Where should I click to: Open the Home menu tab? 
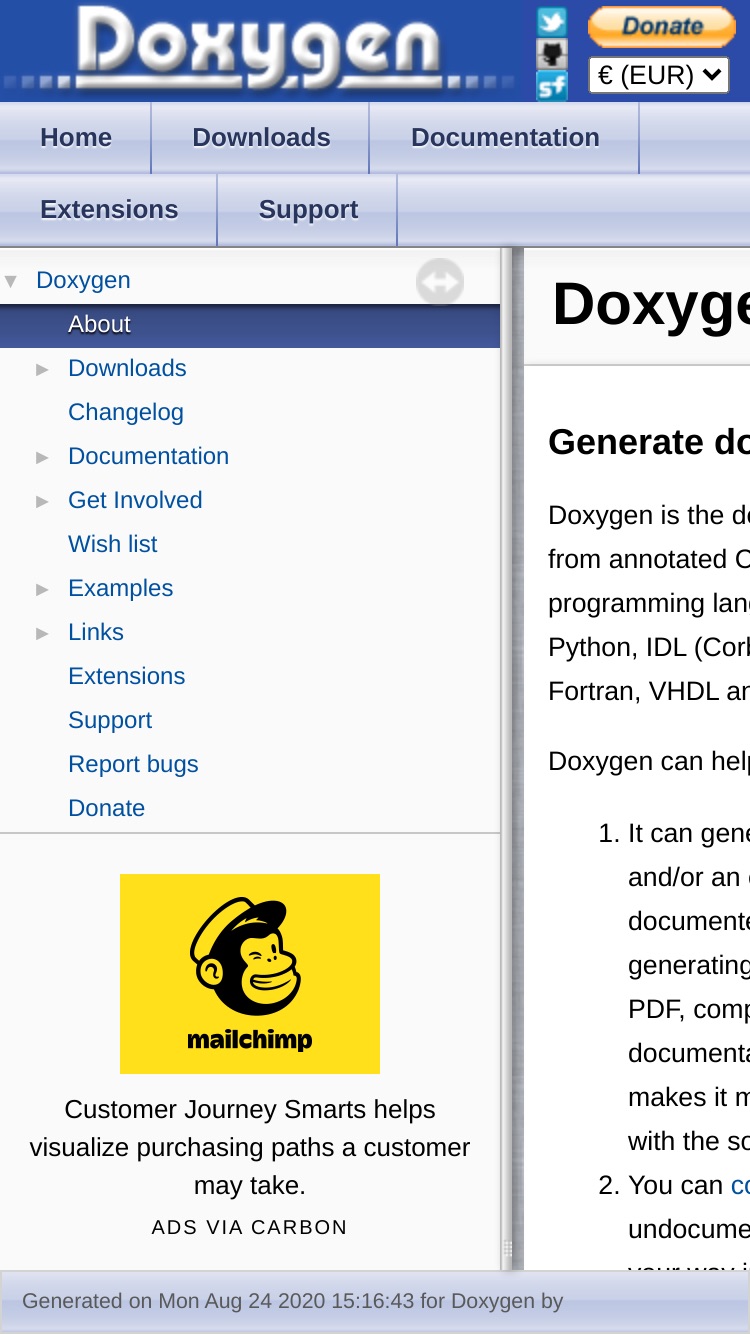76,137
